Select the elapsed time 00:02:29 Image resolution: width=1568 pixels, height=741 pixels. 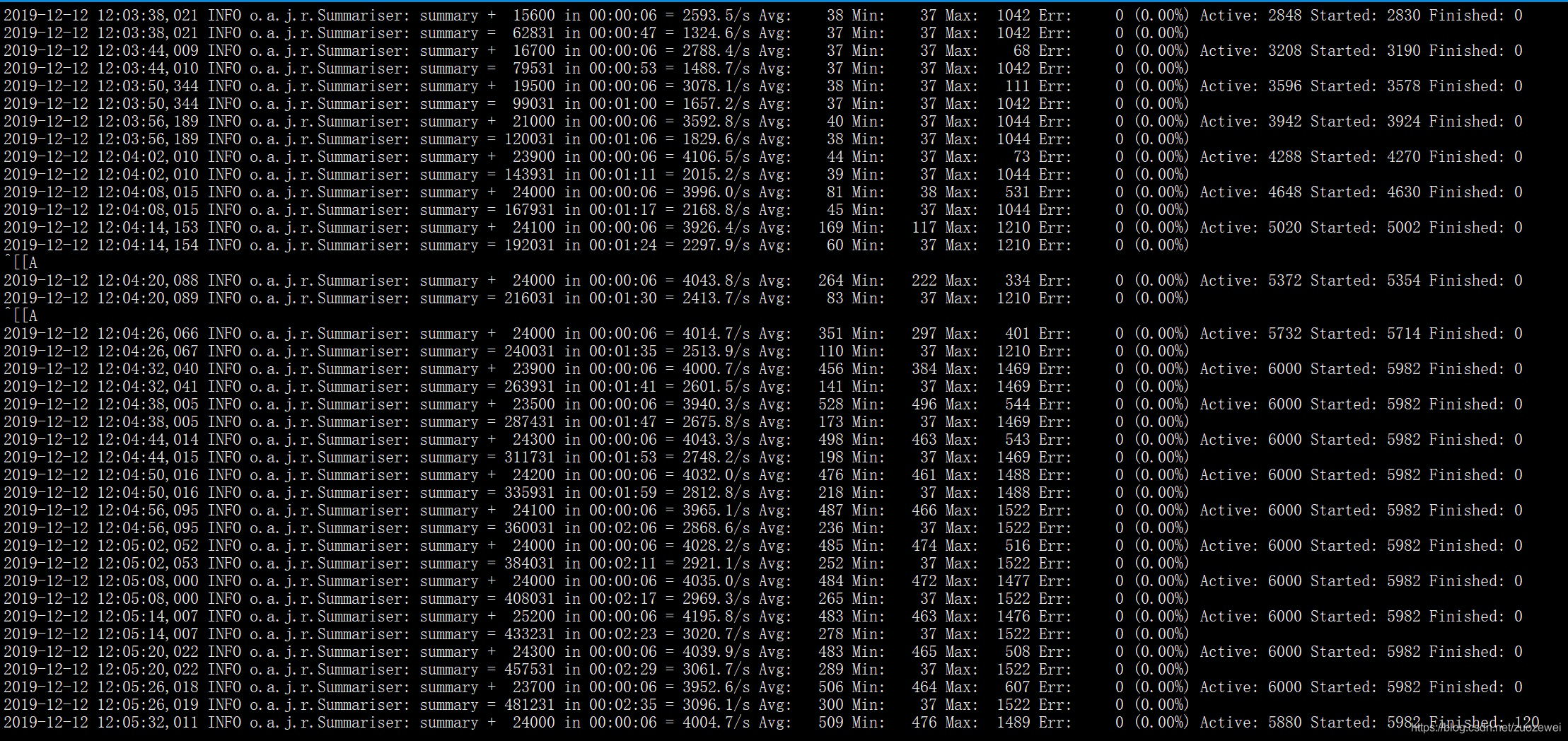pos(622,670)
